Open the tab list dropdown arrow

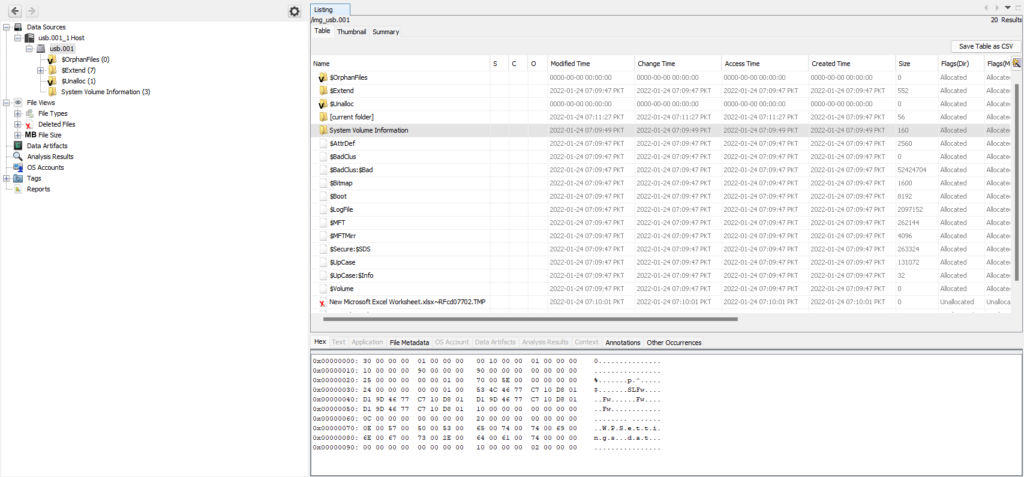(1008, 7)
